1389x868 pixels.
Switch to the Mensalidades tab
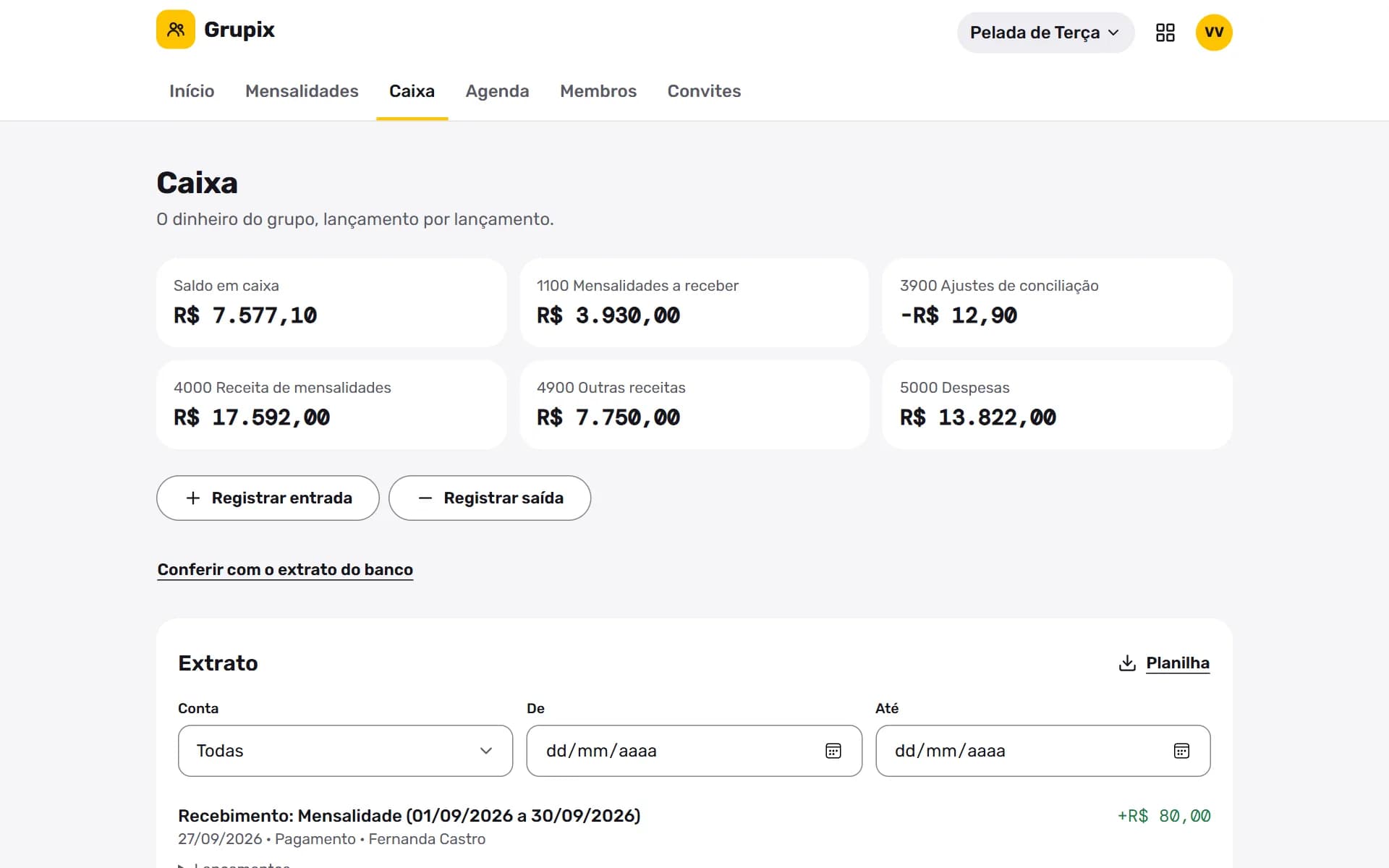click(302, 91)
